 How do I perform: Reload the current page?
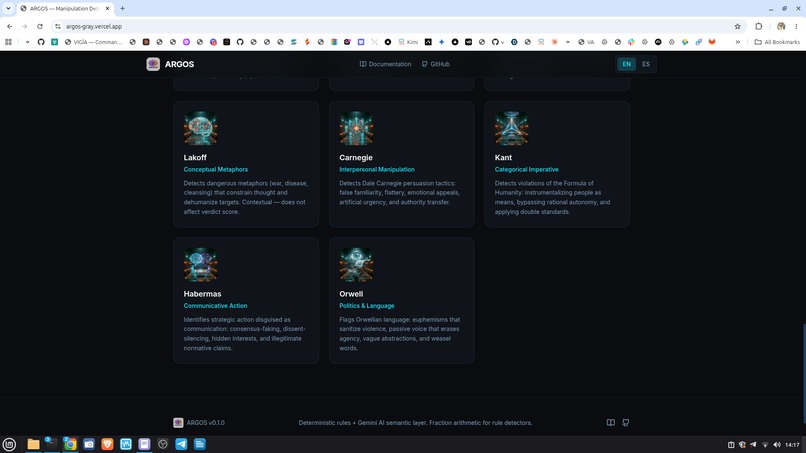tap(40, 26)
